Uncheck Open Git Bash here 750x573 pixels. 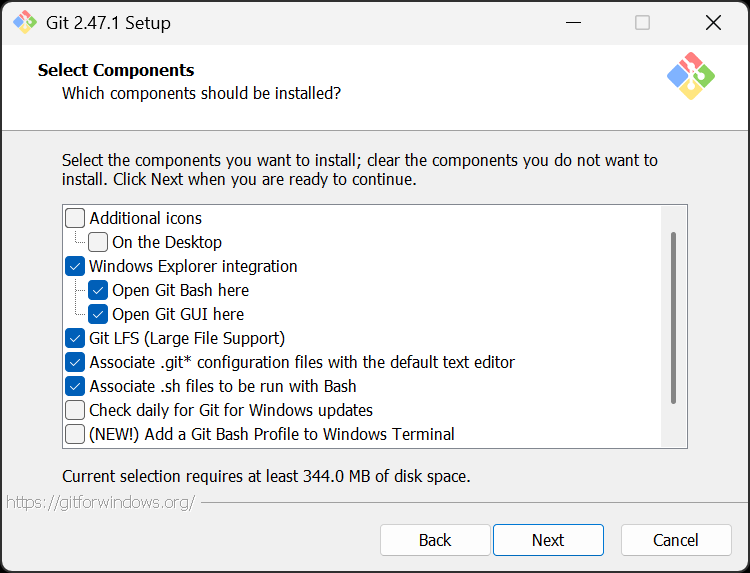(98, 290)
